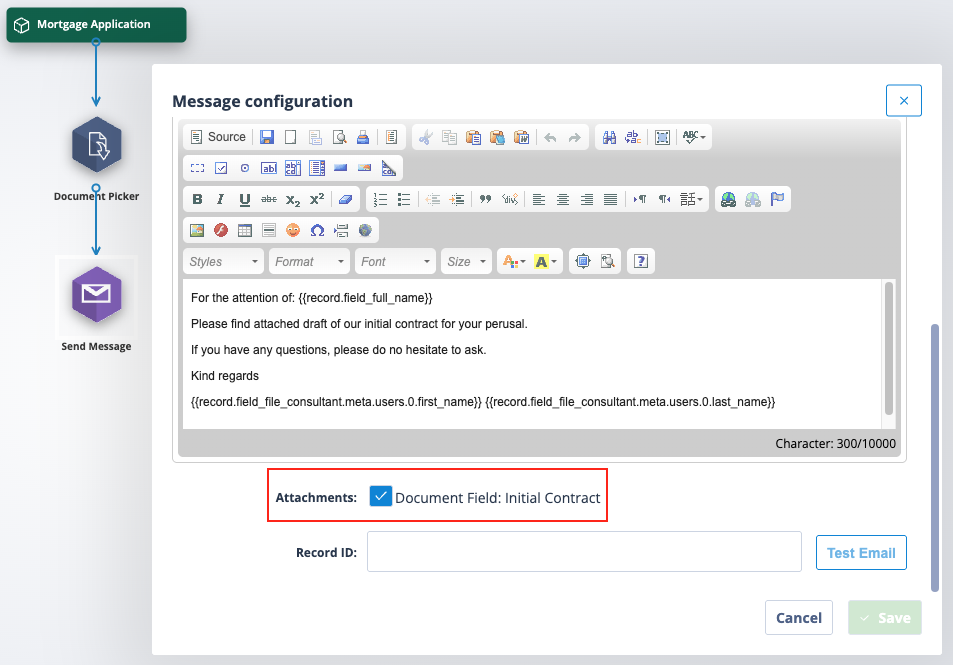Click the About help question icon
953x665 pixels.
point(641,261)
